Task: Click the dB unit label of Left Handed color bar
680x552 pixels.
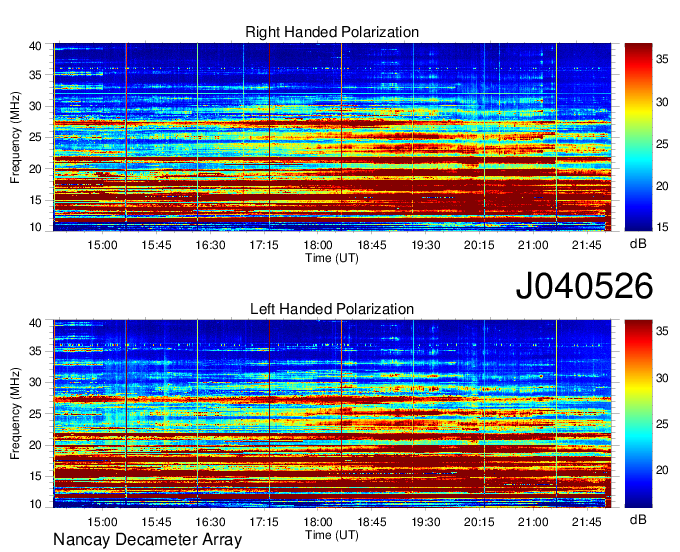Action: point(638,519)
